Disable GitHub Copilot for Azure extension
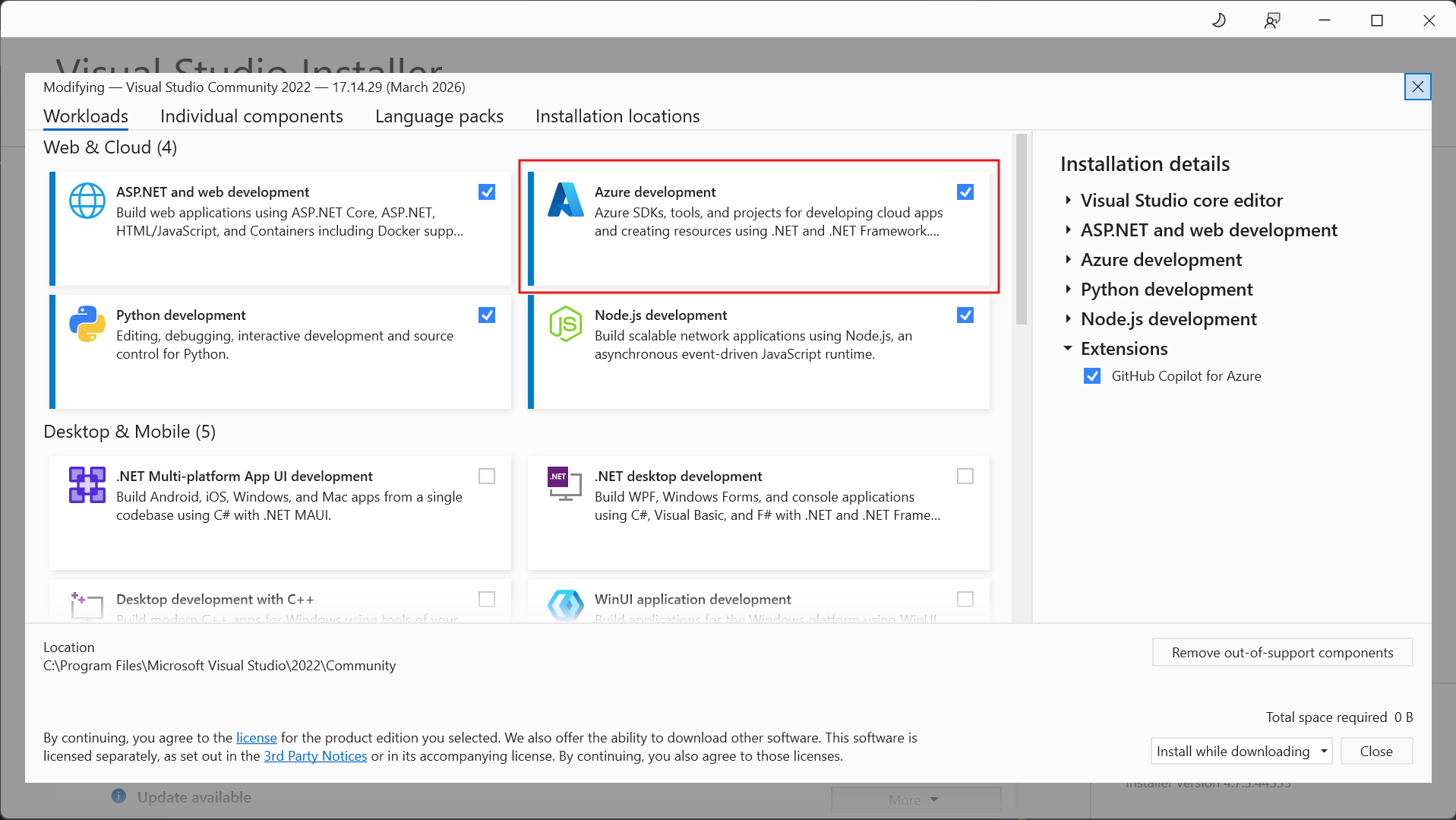 click(1092, 375)
